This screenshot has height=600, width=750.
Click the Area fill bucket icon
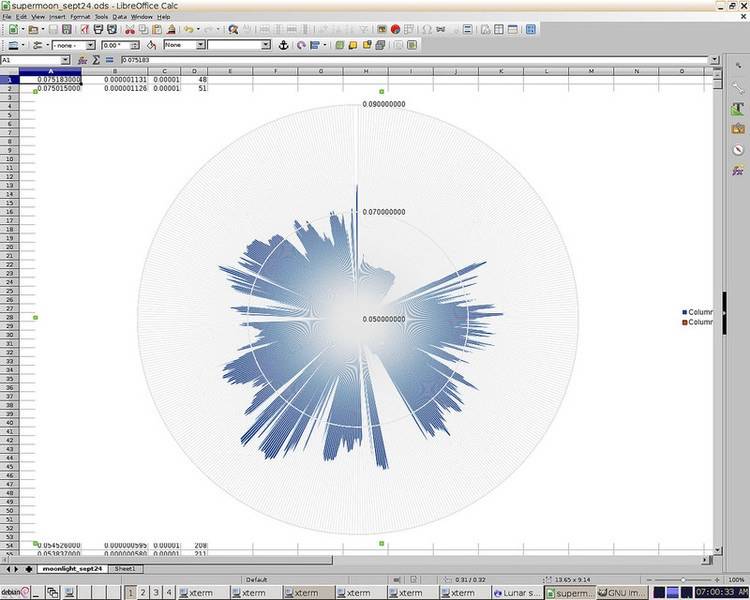click(x=152, y=45)
